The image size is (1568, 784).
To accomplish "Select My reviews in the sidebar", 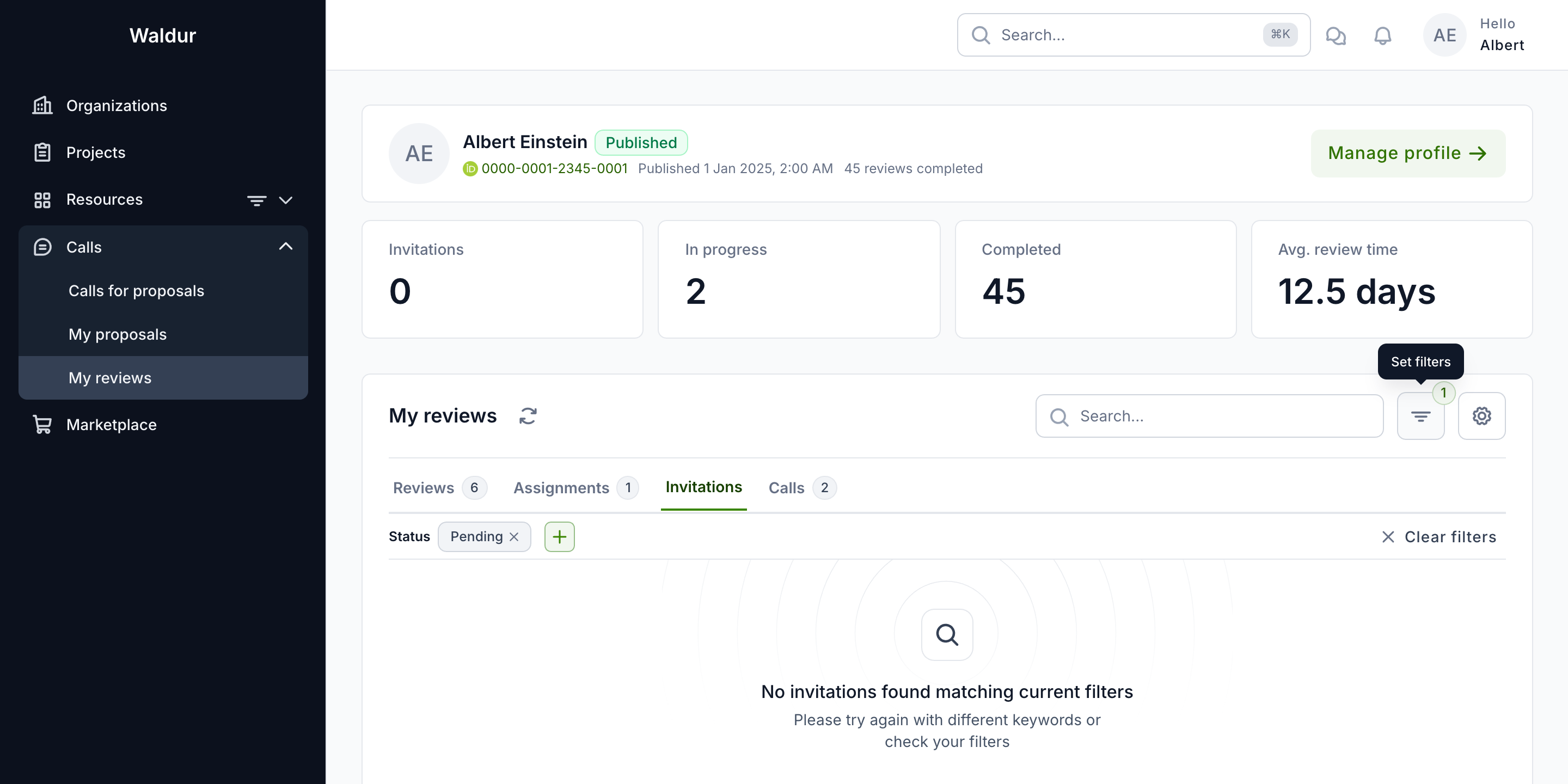I will point(163,377).
